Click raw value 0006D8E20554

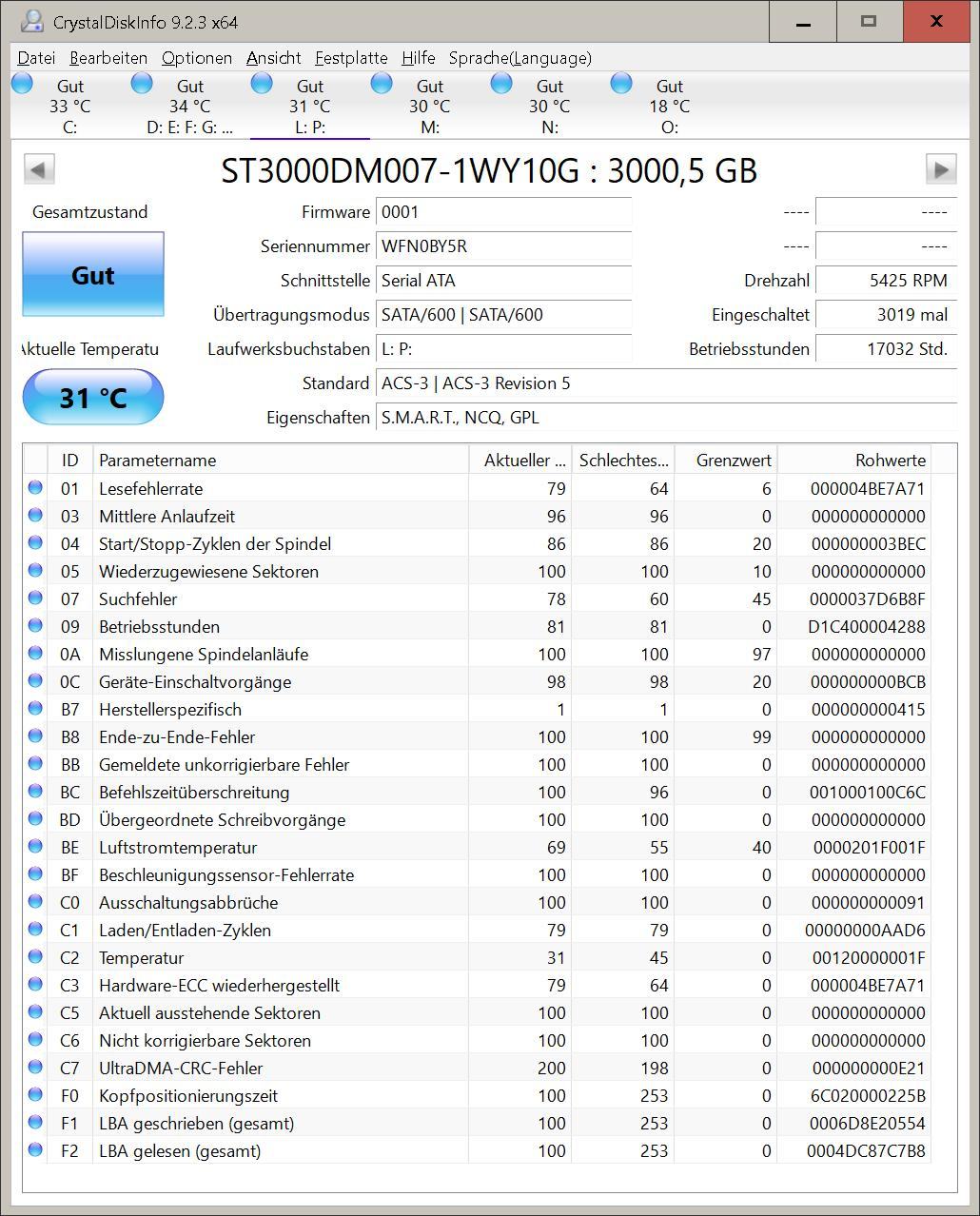tap(868, 1123)
